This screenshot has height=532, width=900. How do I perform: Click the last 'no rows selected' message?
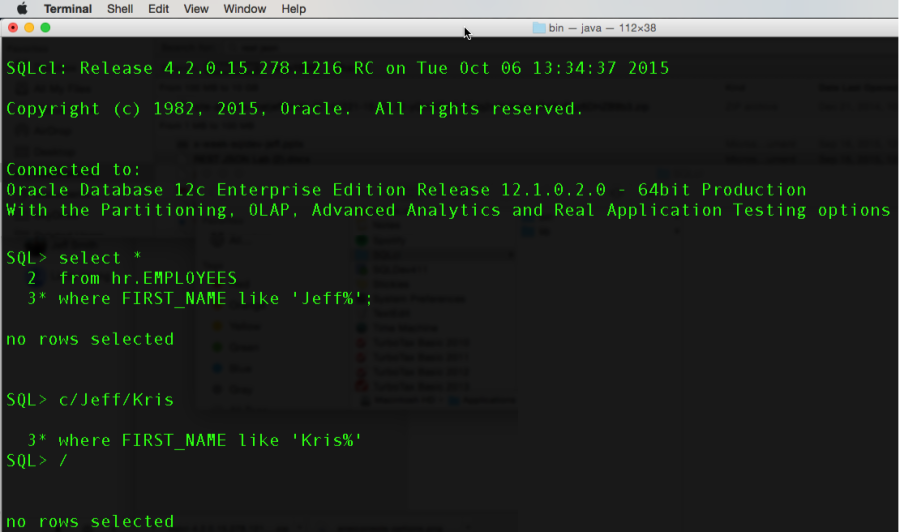click(x=90, y=521)
